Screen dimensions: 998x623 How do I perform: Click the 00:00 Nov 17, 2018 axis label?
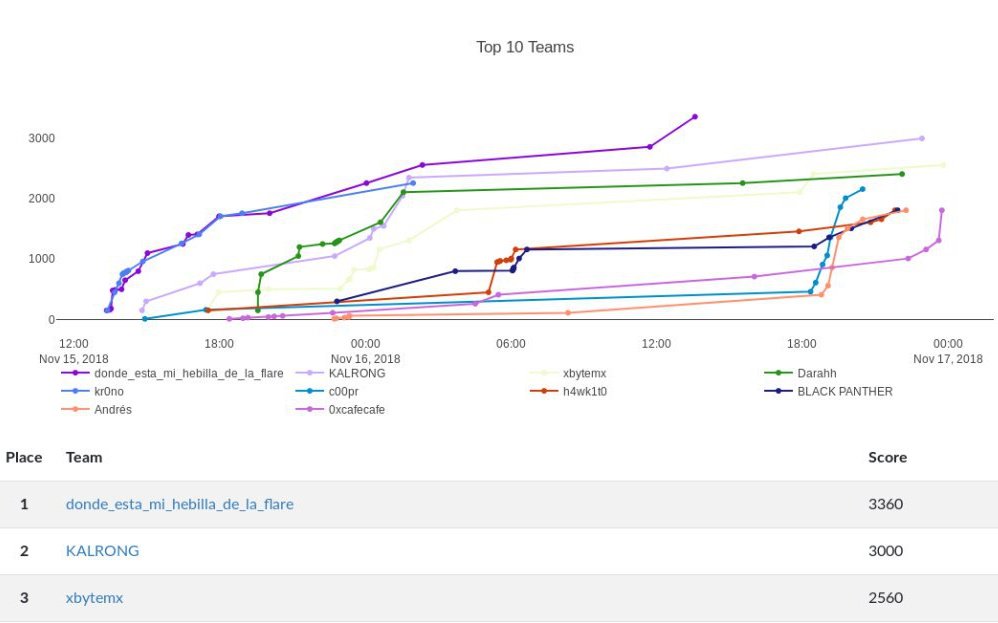coord(948,351)
